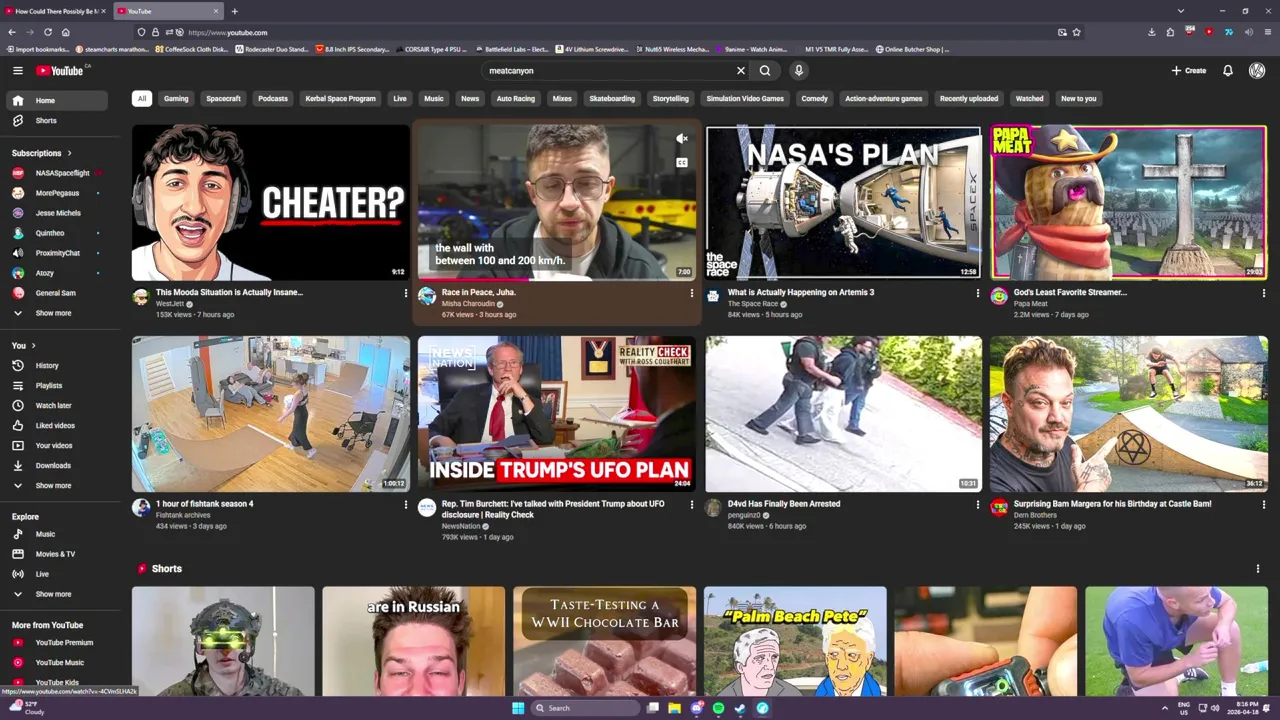Select the Recently uploaded chip
Image resolution: width=1280 pixels, height=720 pixels.
(x=969, y=98)
